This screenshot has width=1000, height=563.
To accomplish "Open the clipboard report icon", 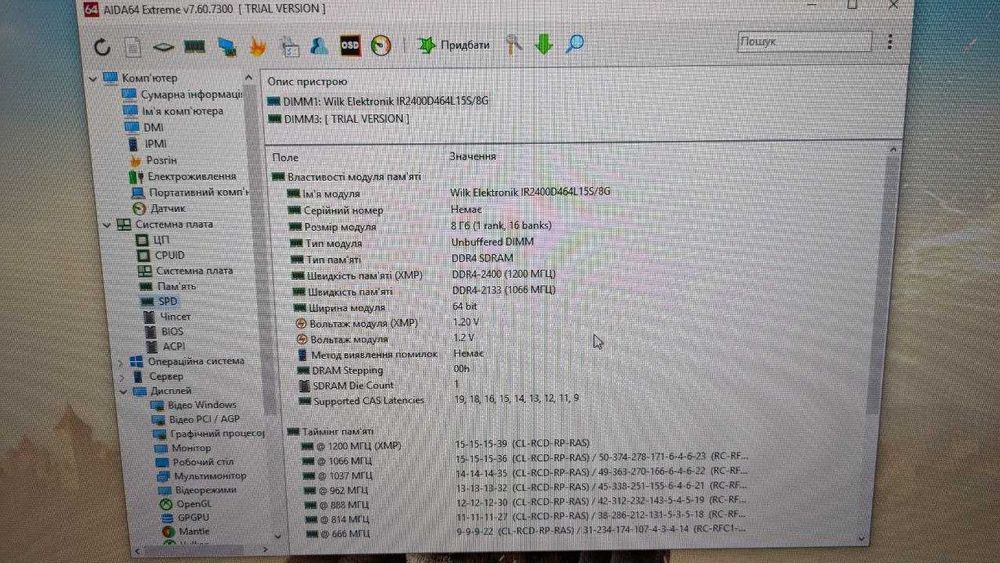I will (289, 46).
